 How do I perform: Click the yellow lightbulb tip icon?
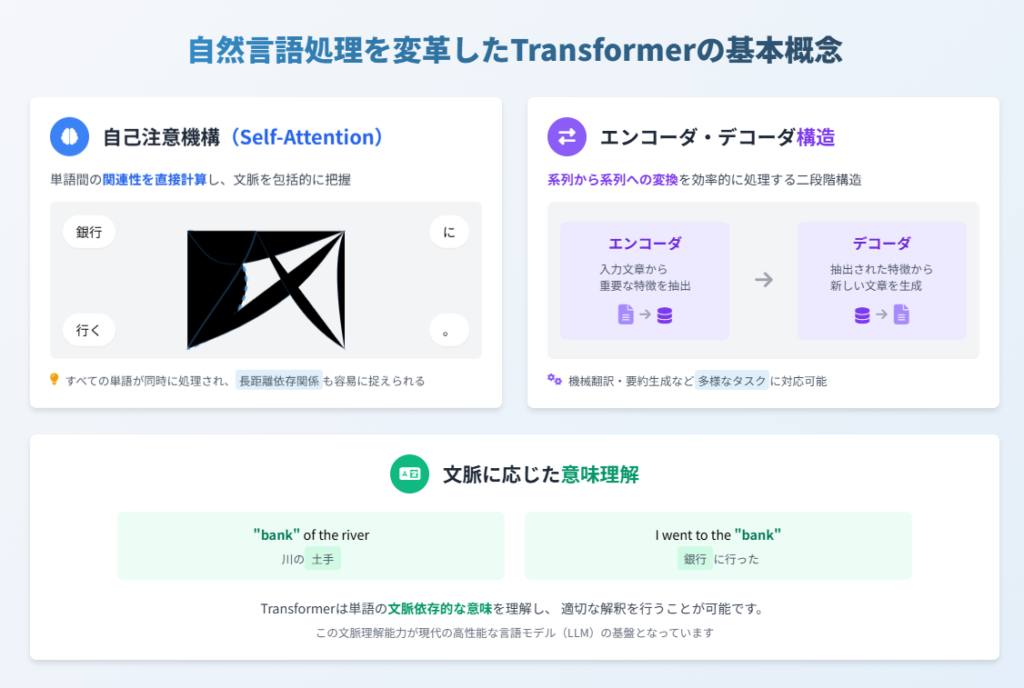(54, 379)
